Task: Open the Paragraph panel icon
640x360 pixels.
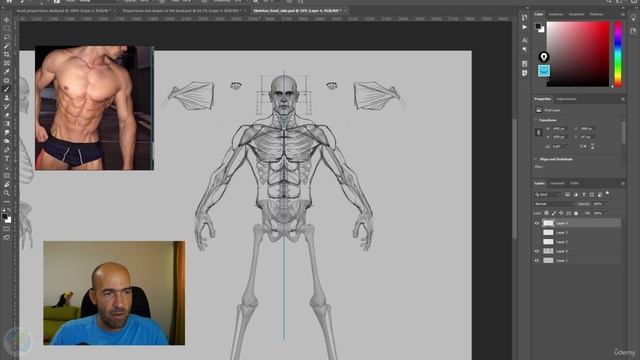Action: pos(524,49)
